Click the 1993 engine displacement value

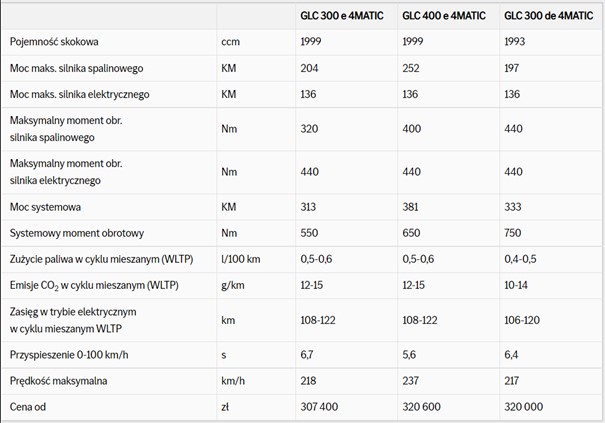[516, 43]
